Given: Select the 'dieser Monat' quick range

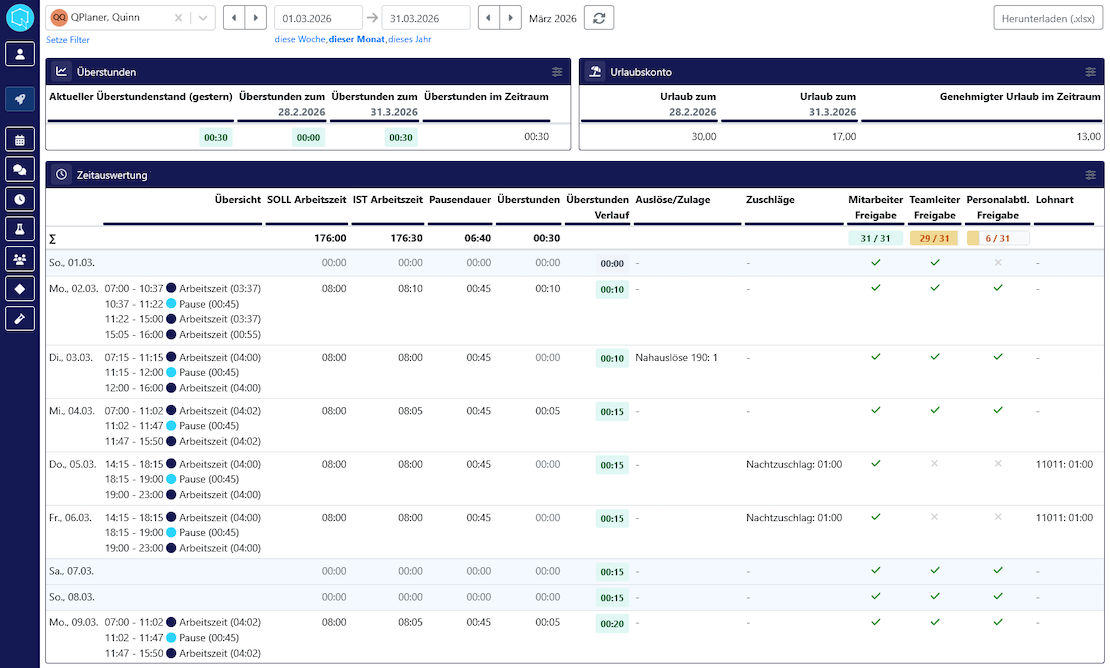Looking at the screenshot, I should pyautogui.click(x=357, y=40).
